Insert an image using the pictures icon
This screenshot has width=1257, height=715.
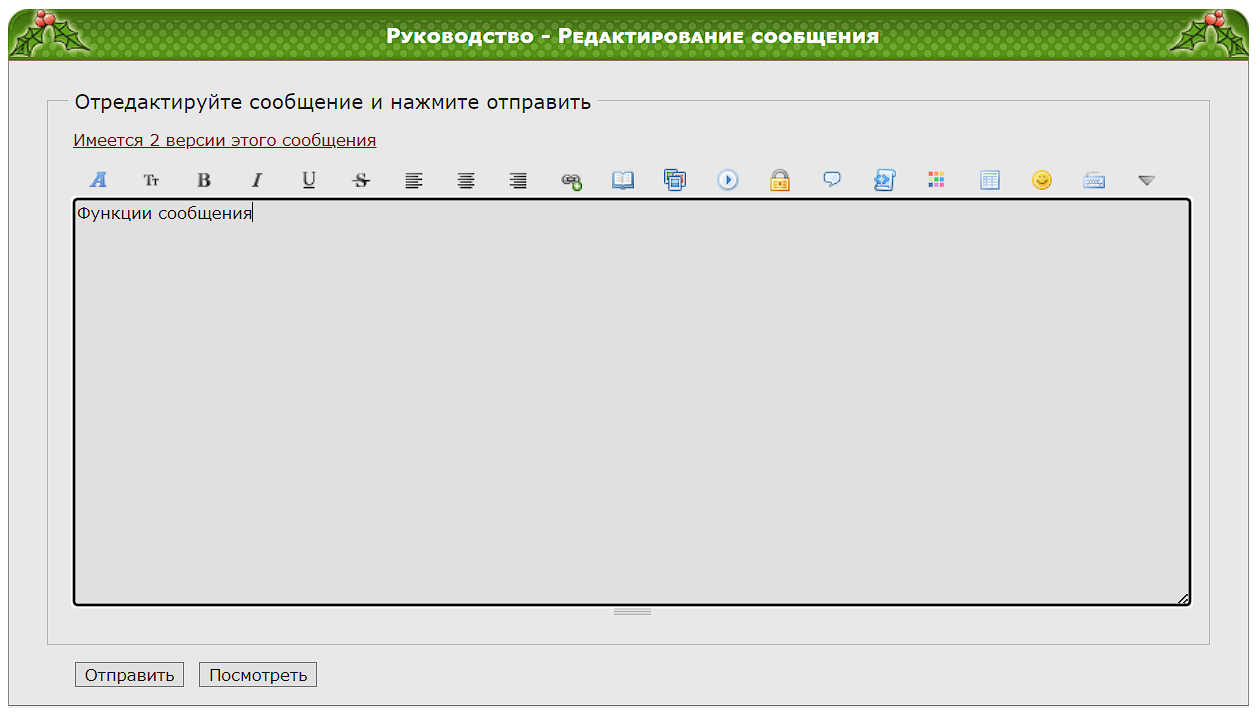tap(675, 180)
